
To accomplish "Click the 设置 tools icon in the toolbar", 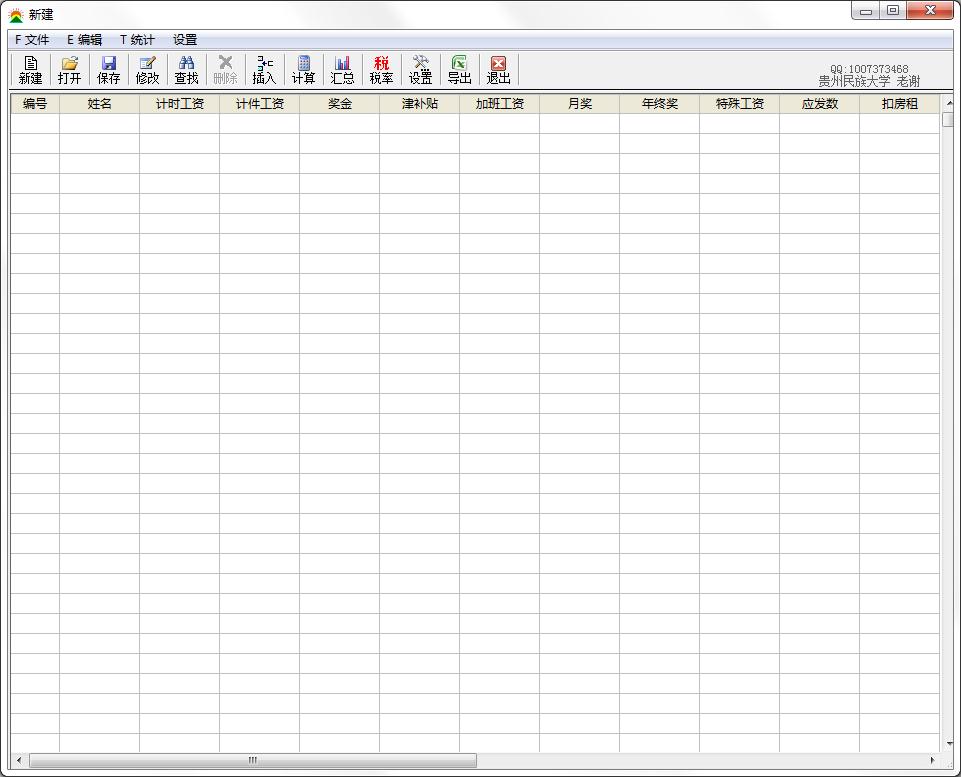I will coord(420,70).
